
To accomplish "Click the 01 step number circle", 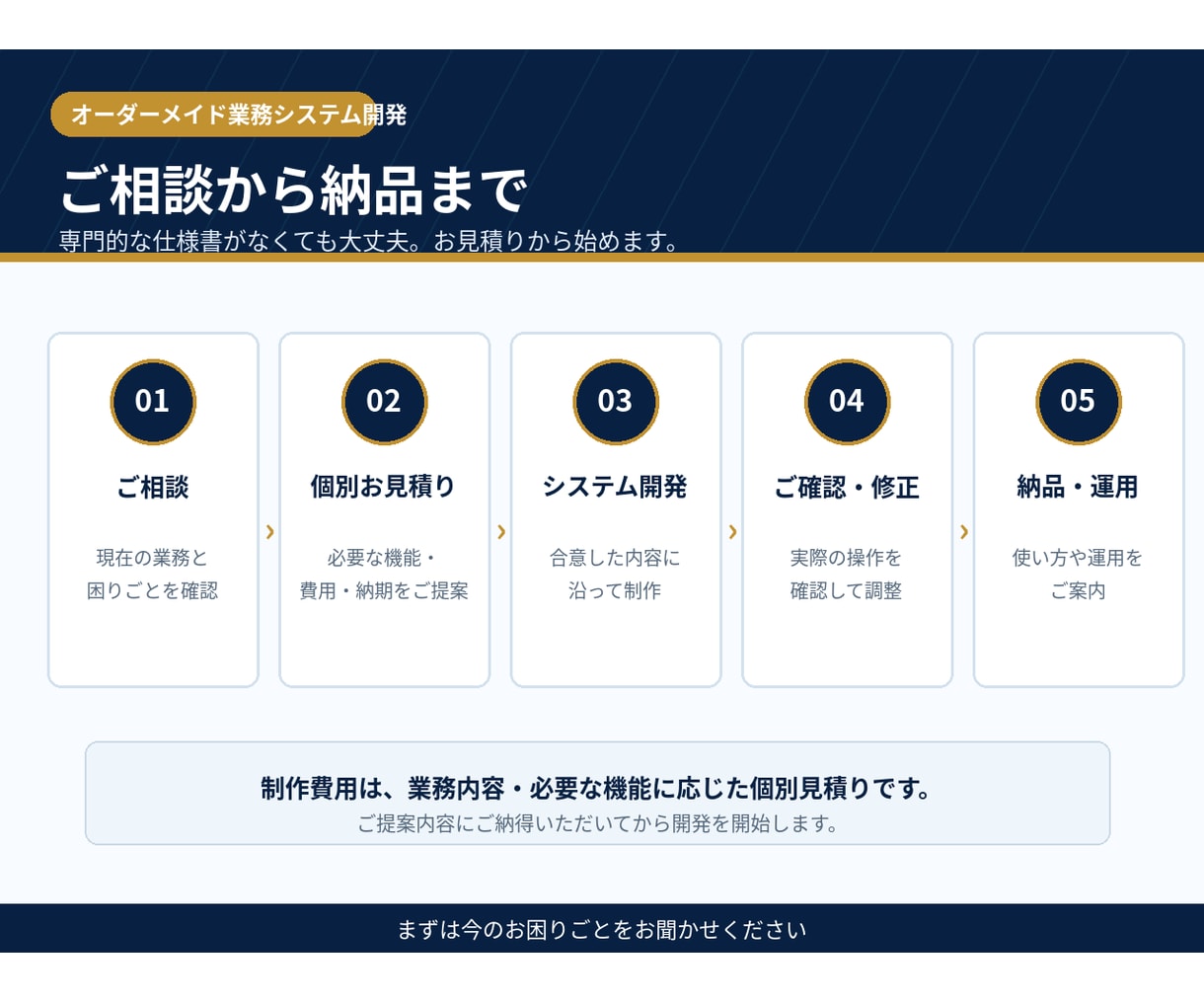I will tap(153, 402).
